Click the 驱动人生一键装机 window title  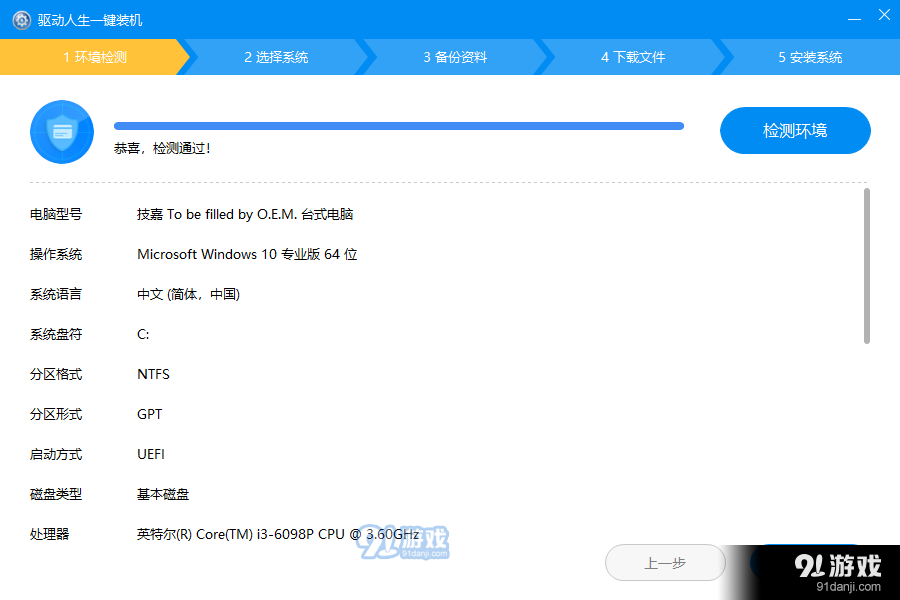point(90,20)
